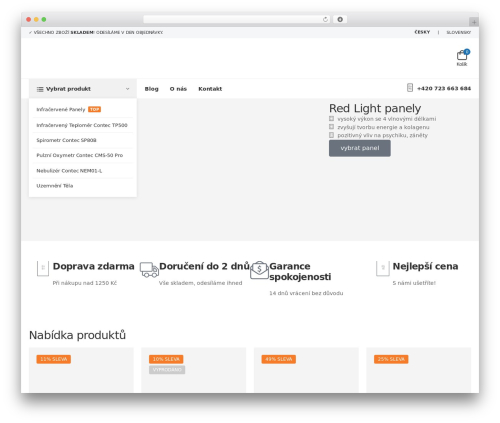Click the Garance spokojenosti heading
Viewport: 500px width, 423px height.
tap(300, 271)
